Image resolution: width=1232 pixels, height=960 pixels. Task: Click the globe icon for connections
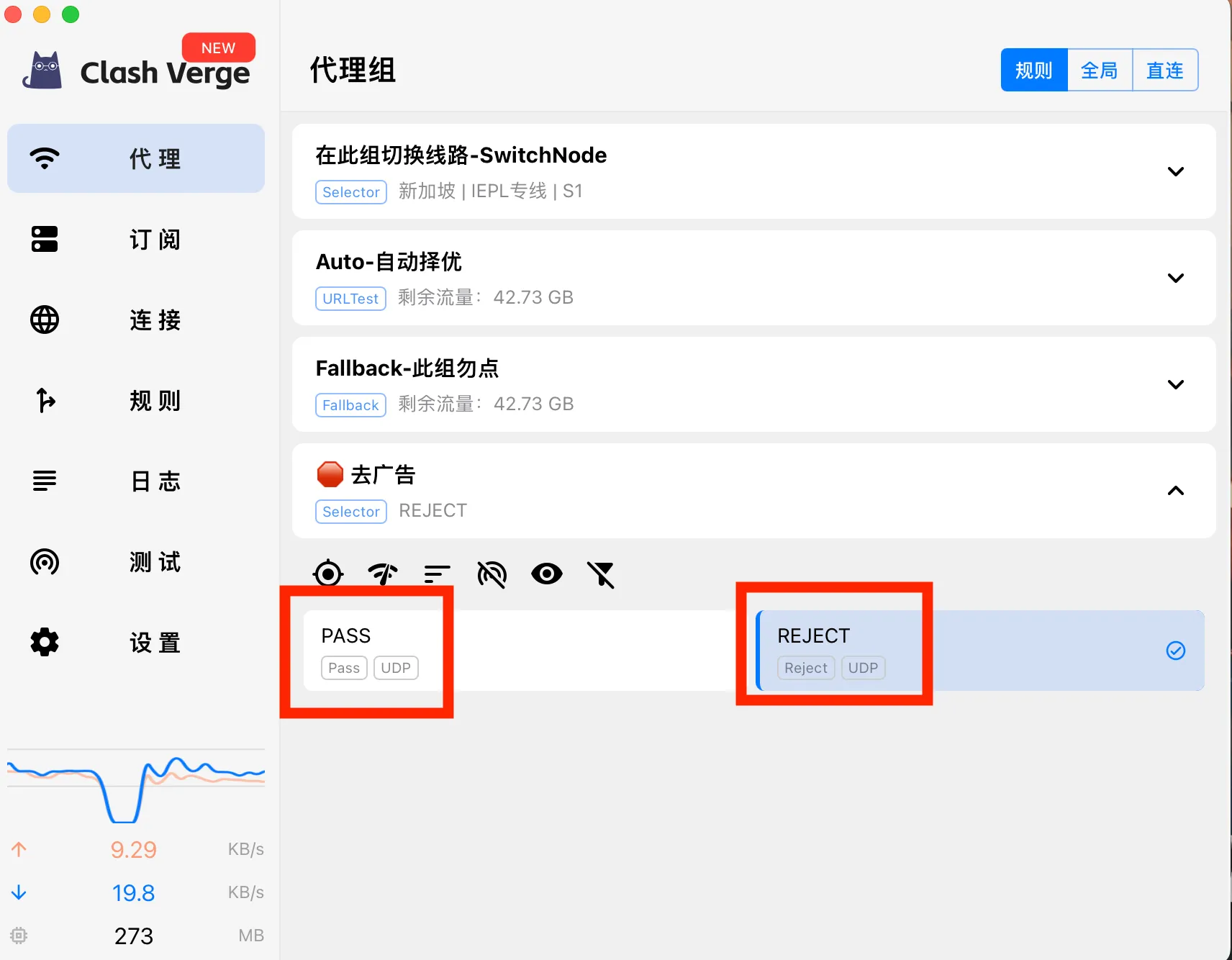pyautogui.click(x=45, y=320)
